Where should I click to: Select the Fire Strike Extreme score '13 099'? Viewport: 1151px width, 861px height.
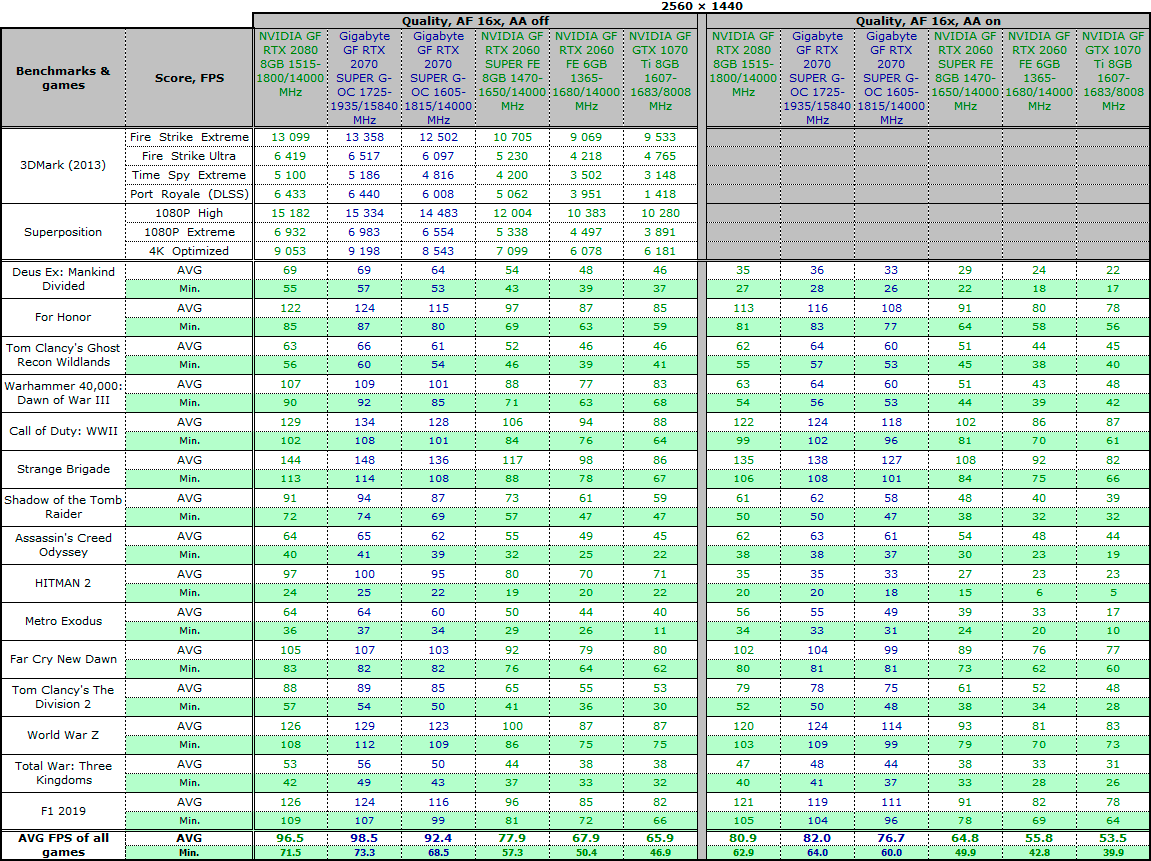291,137
